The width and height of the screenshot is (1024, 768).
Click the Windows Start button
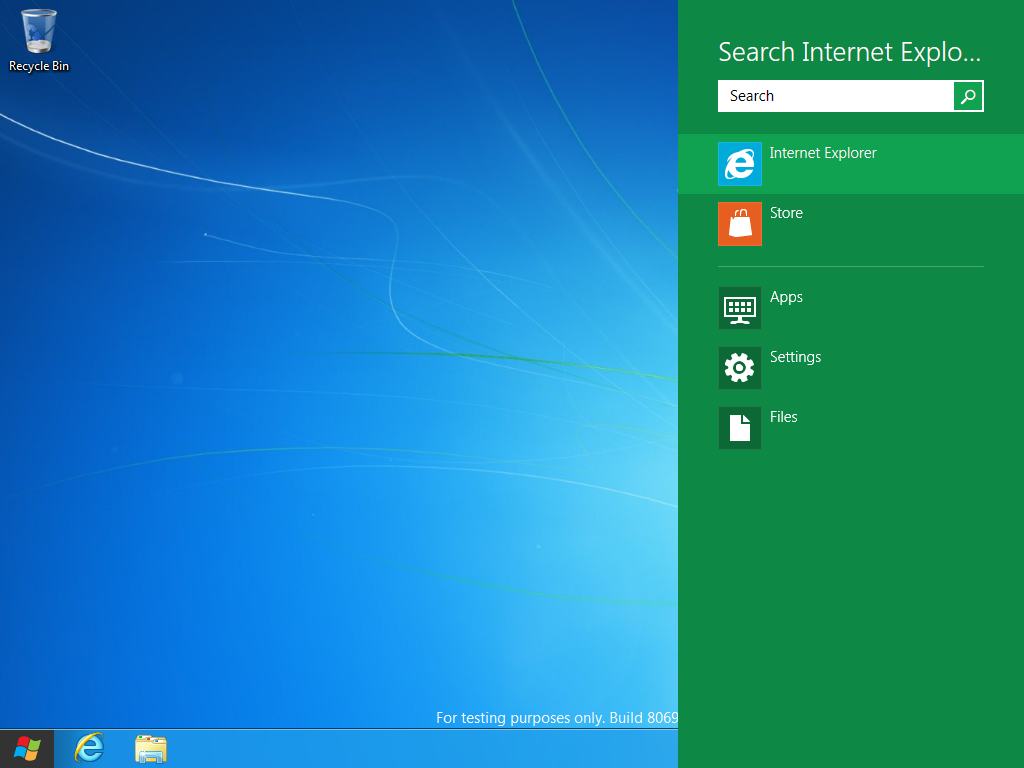pyautogui.click(x=27, y=748)
